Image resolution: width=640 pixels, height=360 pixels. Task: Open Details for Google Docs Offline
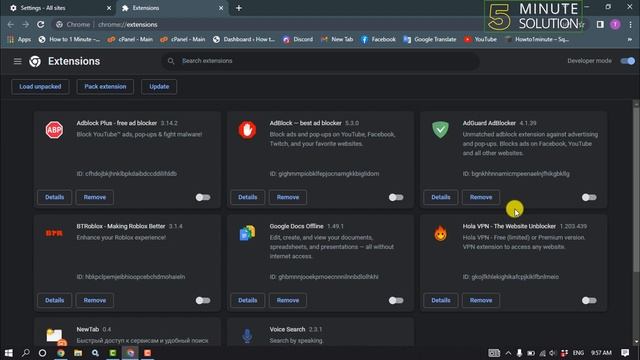(247, 300)
